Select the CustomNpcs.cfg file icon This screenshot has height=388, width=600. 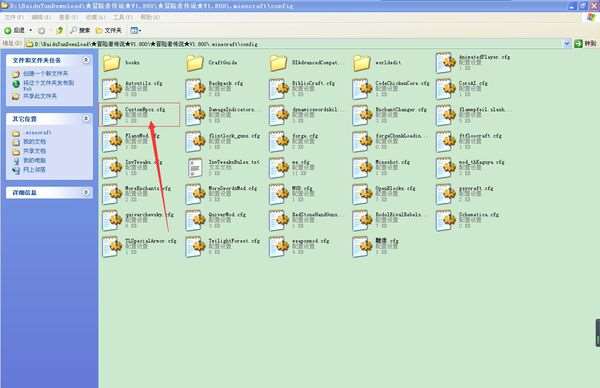point(112,115)
